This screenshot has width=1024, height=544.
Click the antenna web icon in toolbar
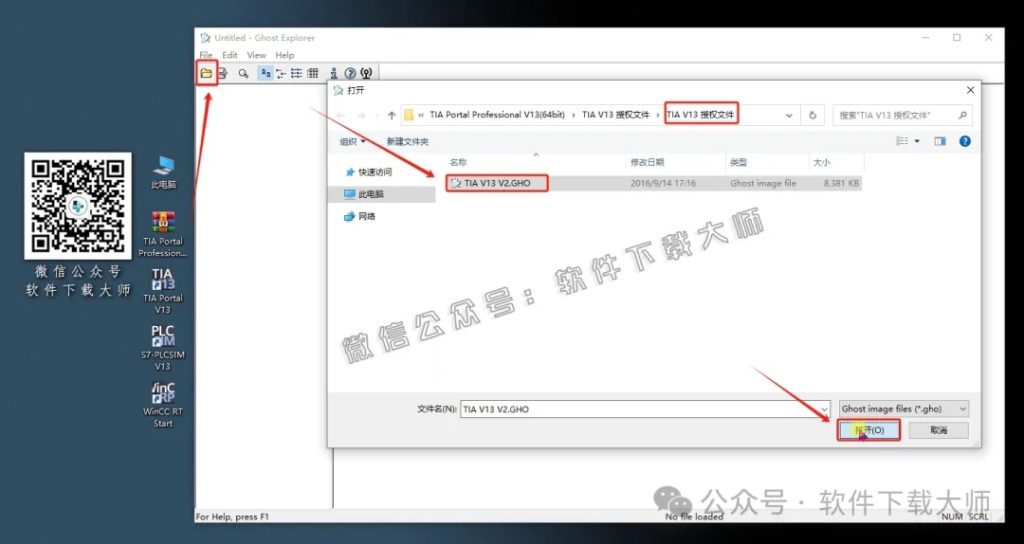pos(366,73)
